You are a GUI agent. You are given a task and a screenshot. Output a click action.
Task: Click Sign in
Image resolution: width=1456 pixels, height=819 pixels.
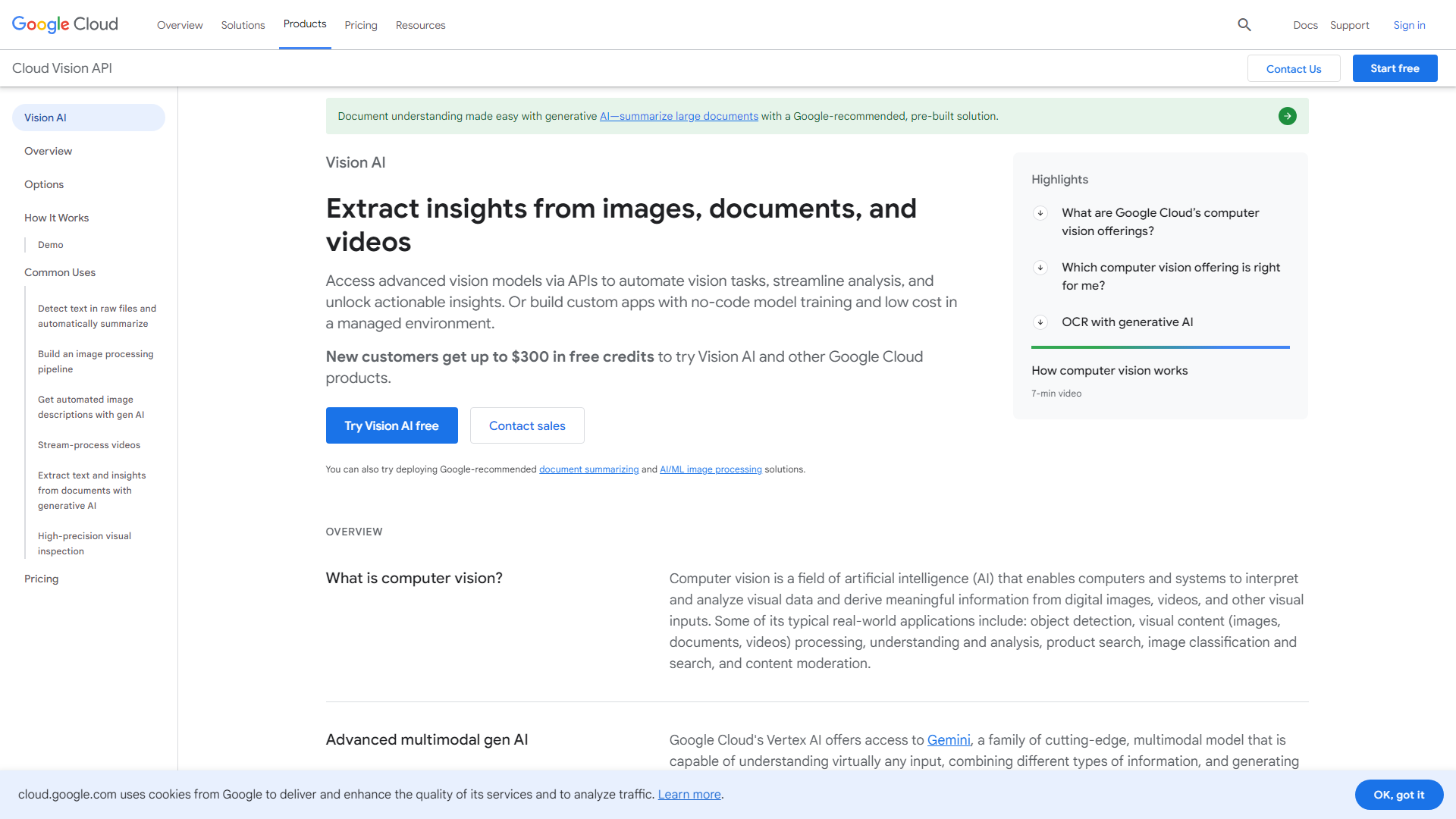tap(1409, 25)
